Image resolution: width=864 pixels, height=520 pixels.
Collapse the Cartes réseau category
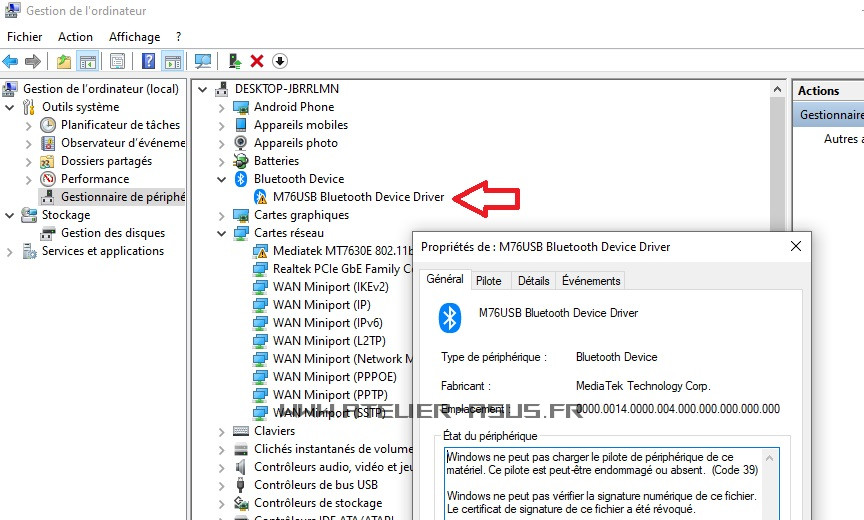point(222,233)
